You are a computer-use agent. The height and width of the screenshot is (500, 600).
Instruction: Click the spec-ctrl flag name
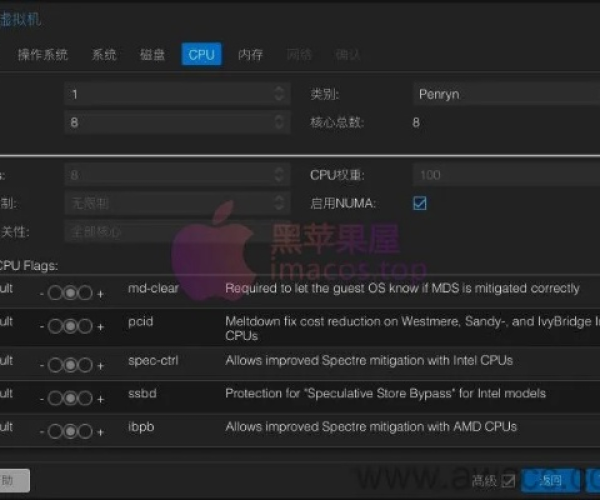(153, 360)
